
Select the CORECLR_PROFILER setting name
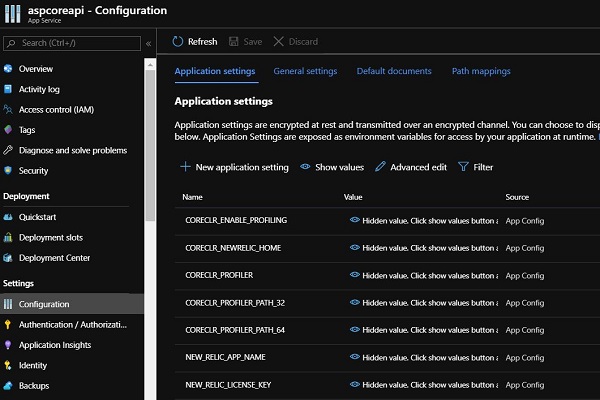point(219,275)
